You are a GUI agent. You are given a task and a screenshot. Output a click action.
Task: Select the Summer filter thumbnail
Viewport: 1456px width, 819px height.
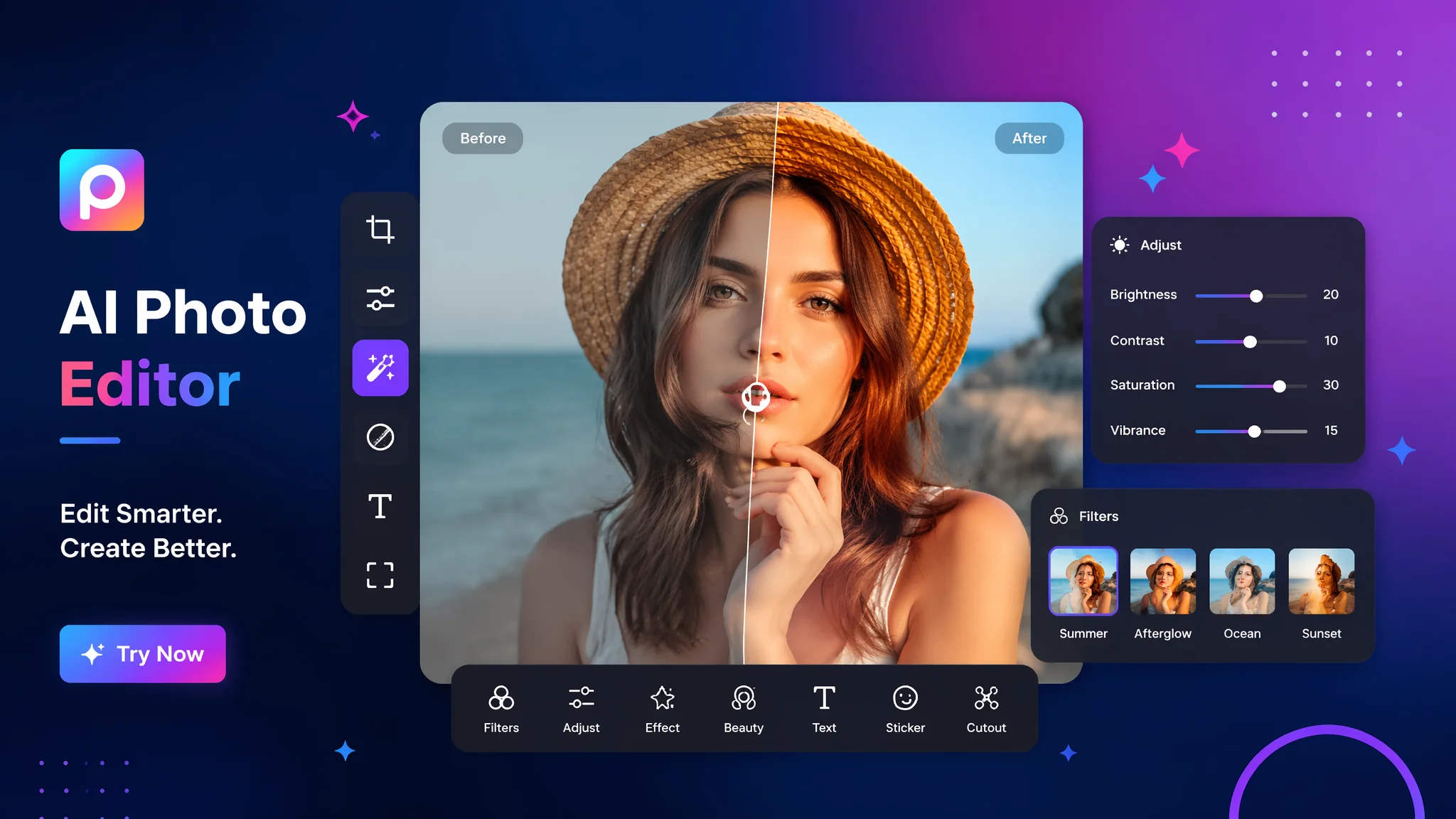point(1083,581)
